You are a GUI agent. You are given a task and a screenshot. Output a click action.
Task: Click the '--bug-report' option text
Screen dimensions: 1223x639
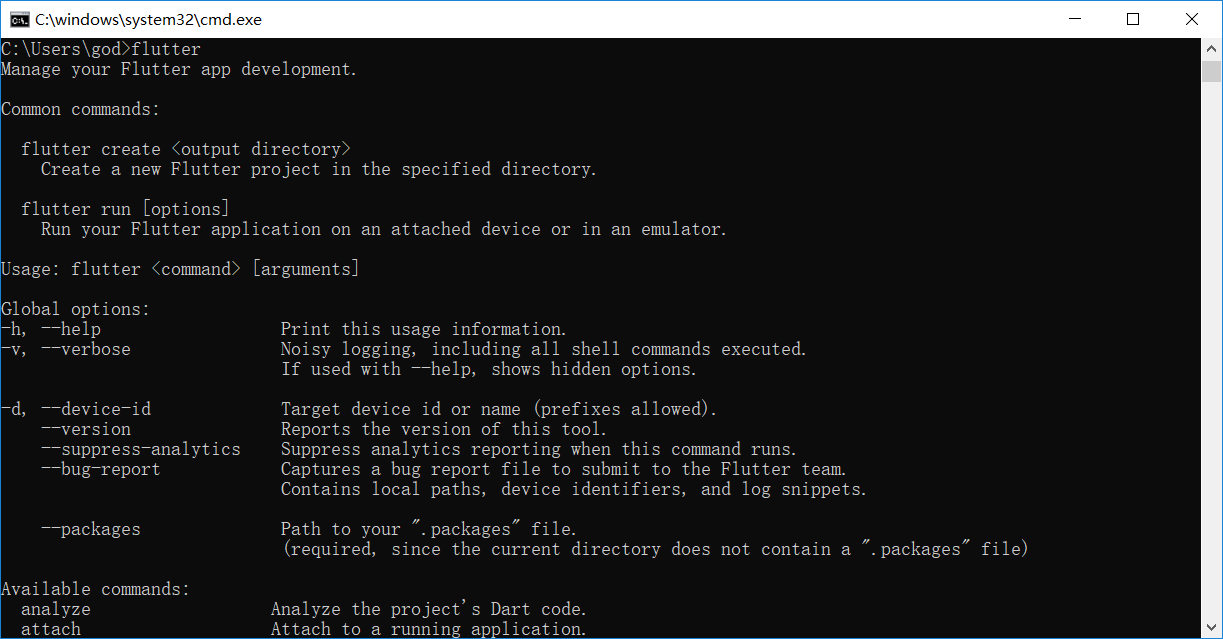(x=101, y=469)
